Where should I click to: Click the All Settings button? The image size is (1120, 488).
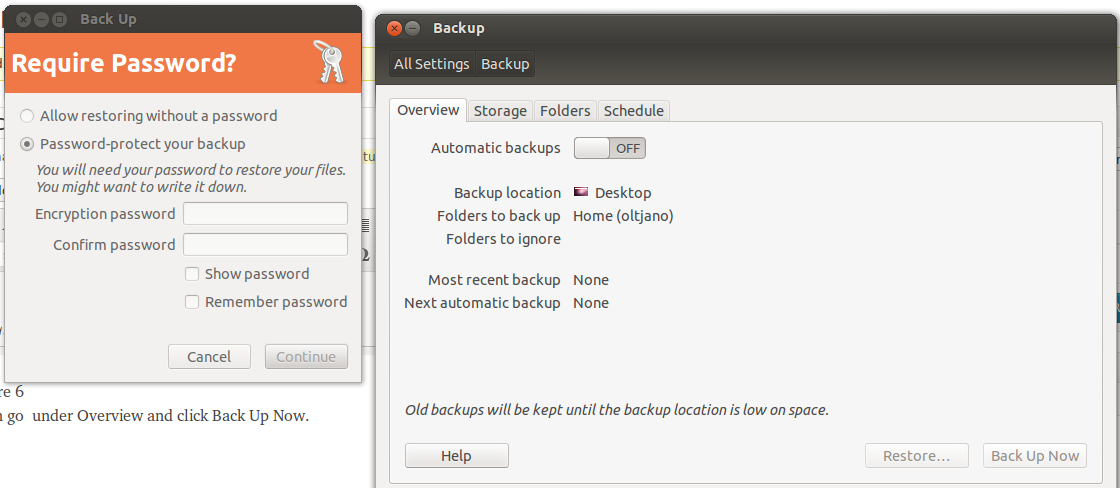click(431, 64)
